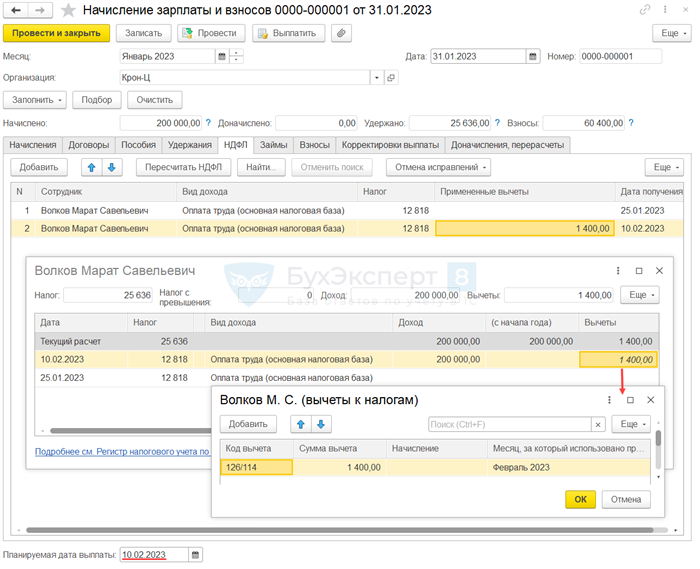Move deduction row down in вычеты dialog
The height and width of the screenshot is (569, 700).
(x=321, y=424)
